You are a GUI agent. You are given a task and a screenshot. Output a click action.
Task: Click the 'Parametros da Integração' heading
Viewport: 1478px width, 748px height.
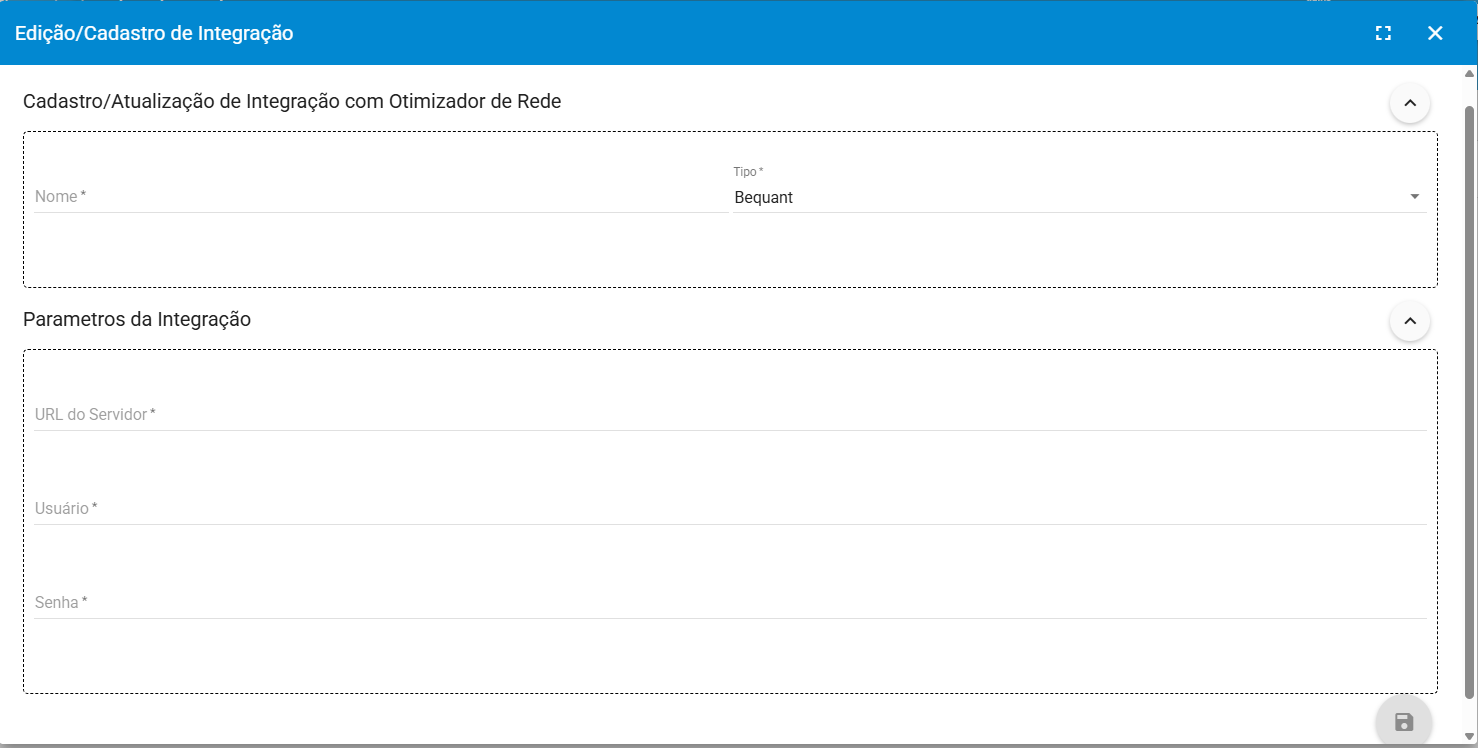(x=137, y=320)
